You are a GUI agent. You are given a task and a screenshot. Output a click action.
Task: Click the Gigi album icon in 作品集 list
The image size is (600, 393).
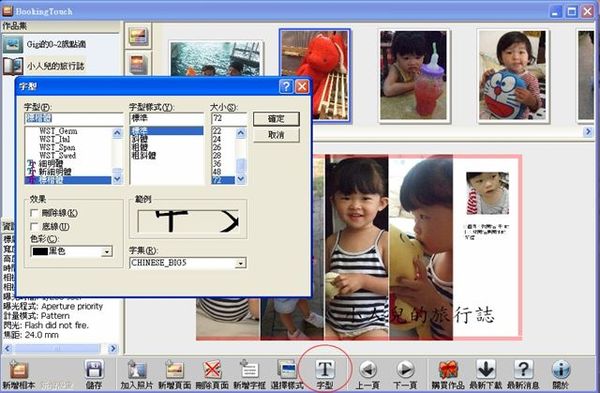pos(13,45)
